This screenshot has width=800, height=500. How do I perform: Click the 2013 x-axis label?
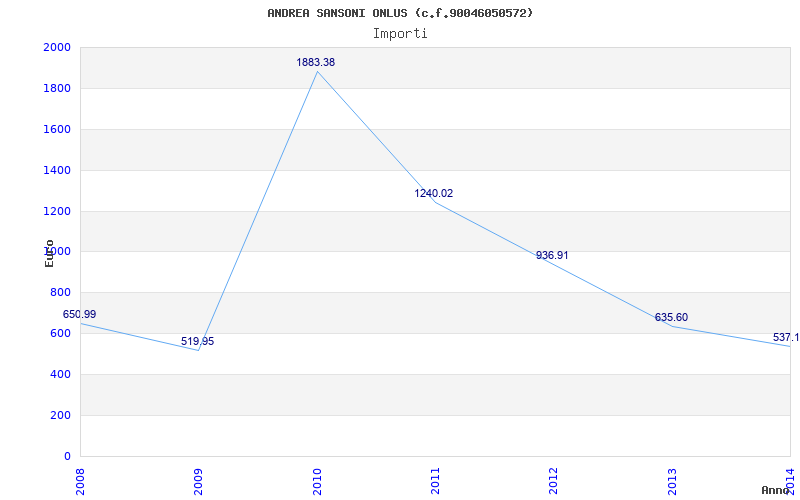pos(672,482)
